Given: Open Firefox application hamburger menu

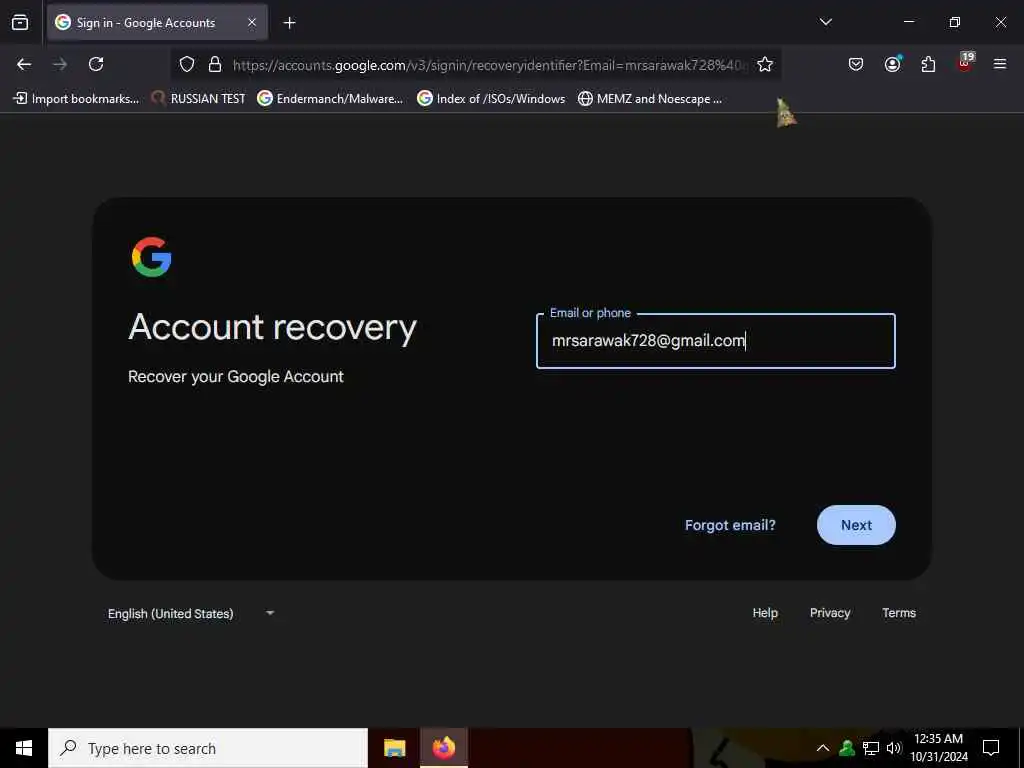Looking at the screenshot, I should tap(999, 64).
